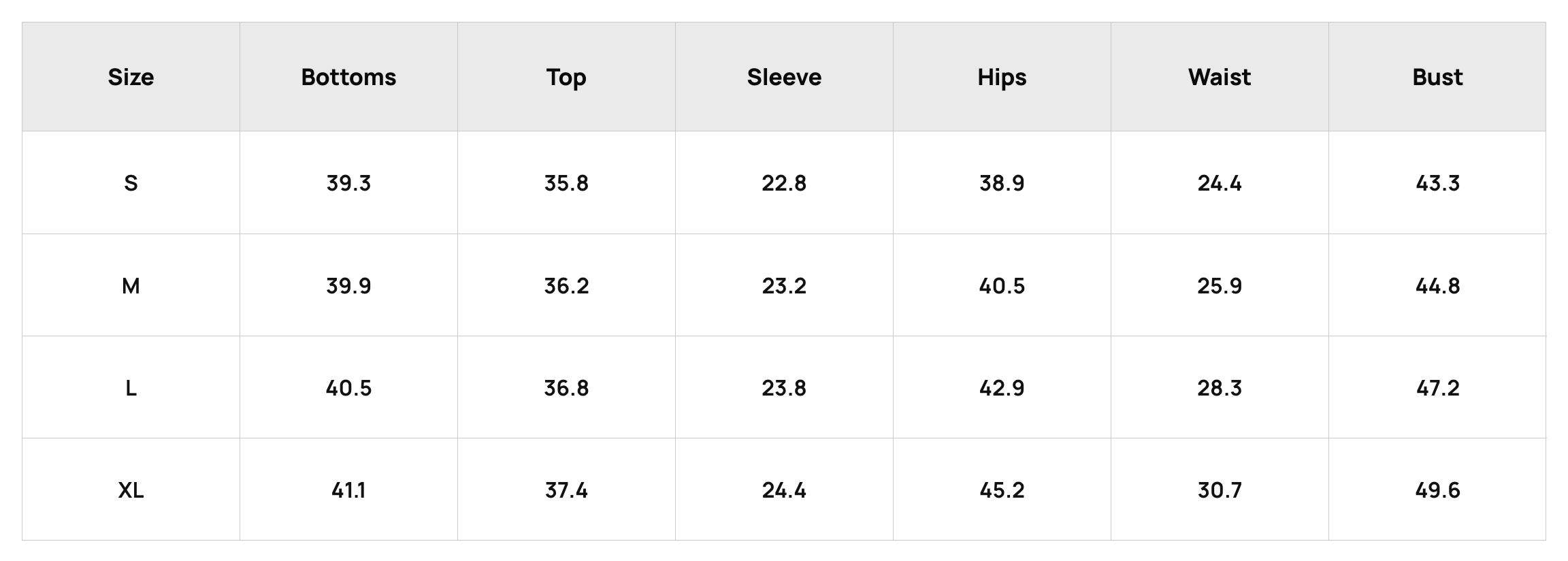Select Sleeve value 23.8 in row L
The height and width of the screenshot is (561, 1568).
click(x=784, y=388)
